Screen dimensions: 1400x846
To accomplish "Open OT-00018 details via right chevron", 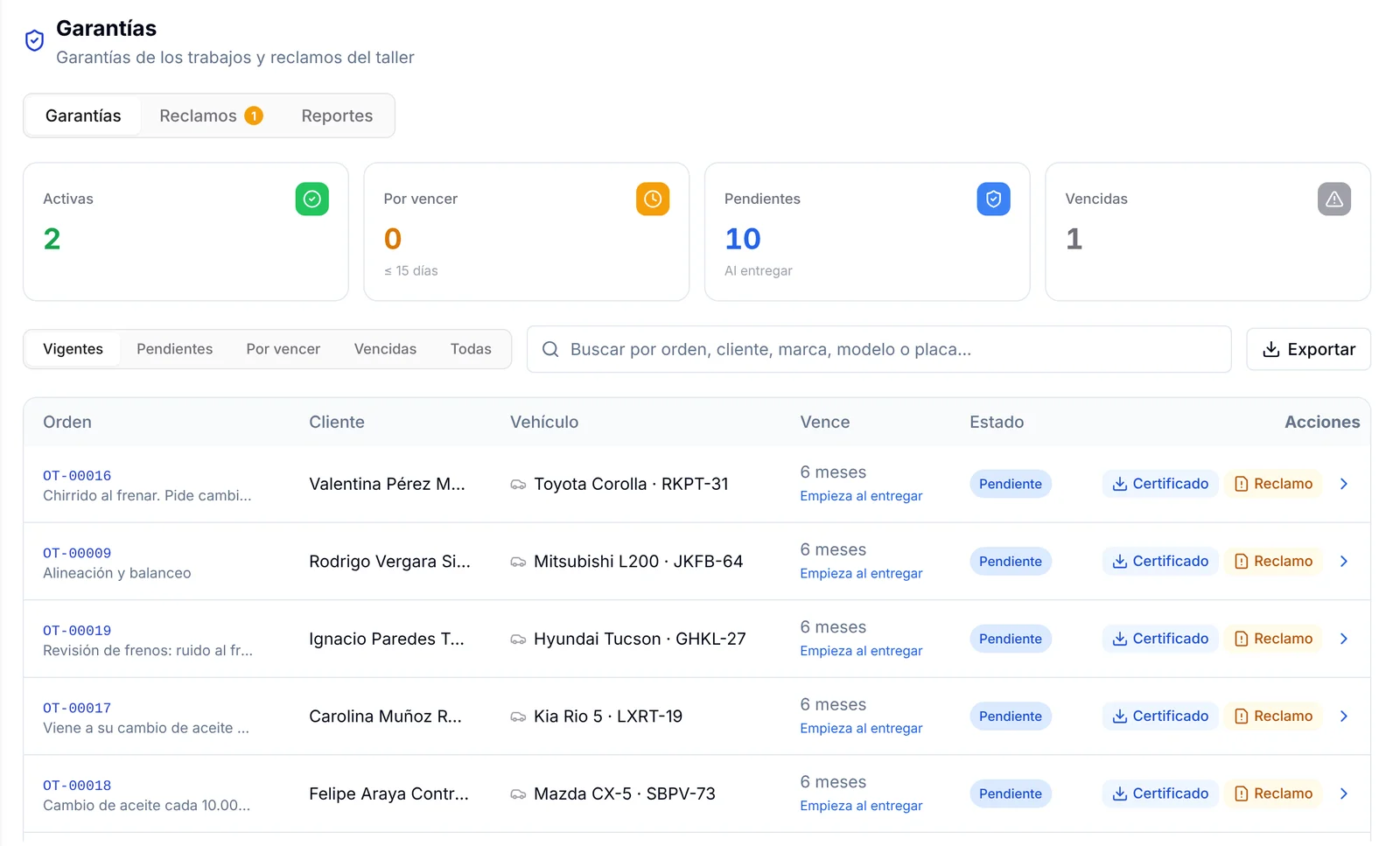I will pyautogui.click(x=1344, y=794).
